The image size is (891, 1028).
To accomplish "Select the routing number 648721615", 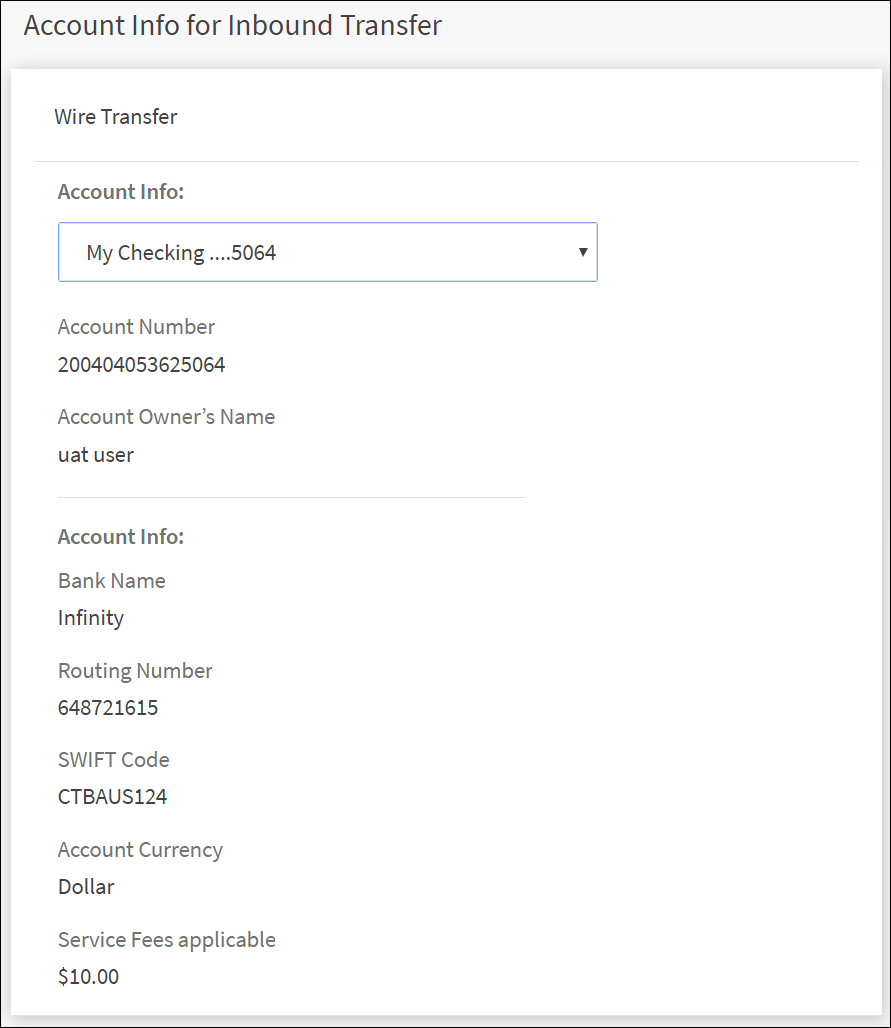I will pyautogui.click(x=108, y=708).
